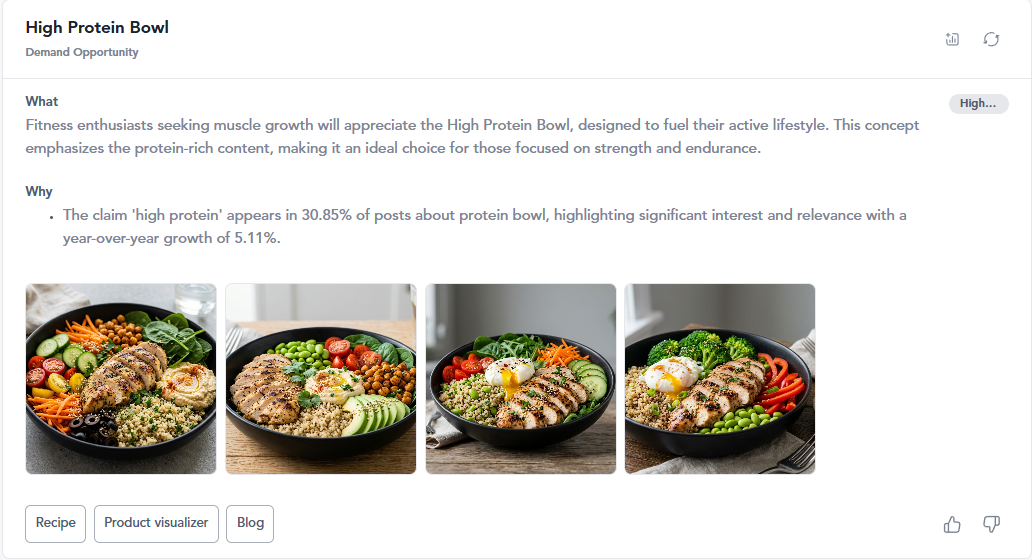Open bowl image with sliced avocado
The height and width of the screenshot is (560, 1032).
pos(321,378)
